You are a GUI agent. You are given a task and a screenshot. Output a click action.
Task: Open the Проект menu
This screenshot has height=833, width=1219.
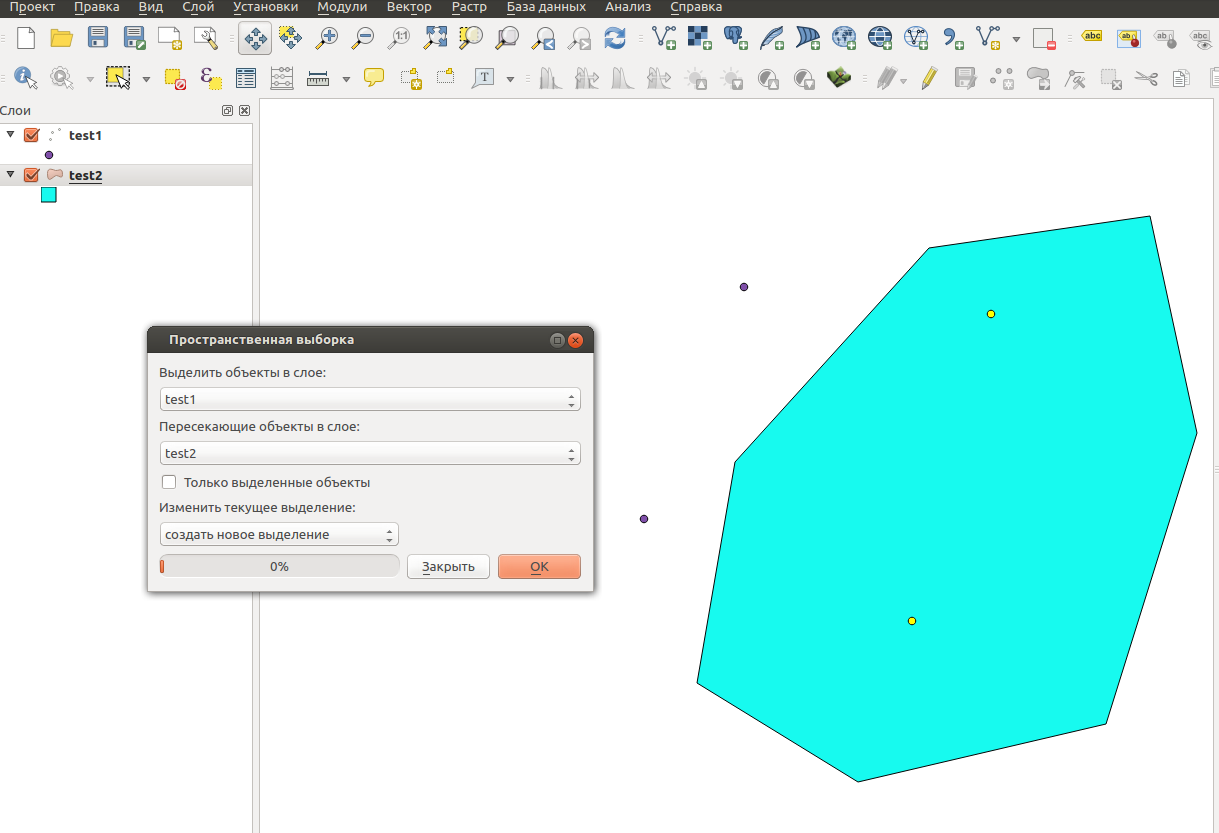(x=32, y=7)
